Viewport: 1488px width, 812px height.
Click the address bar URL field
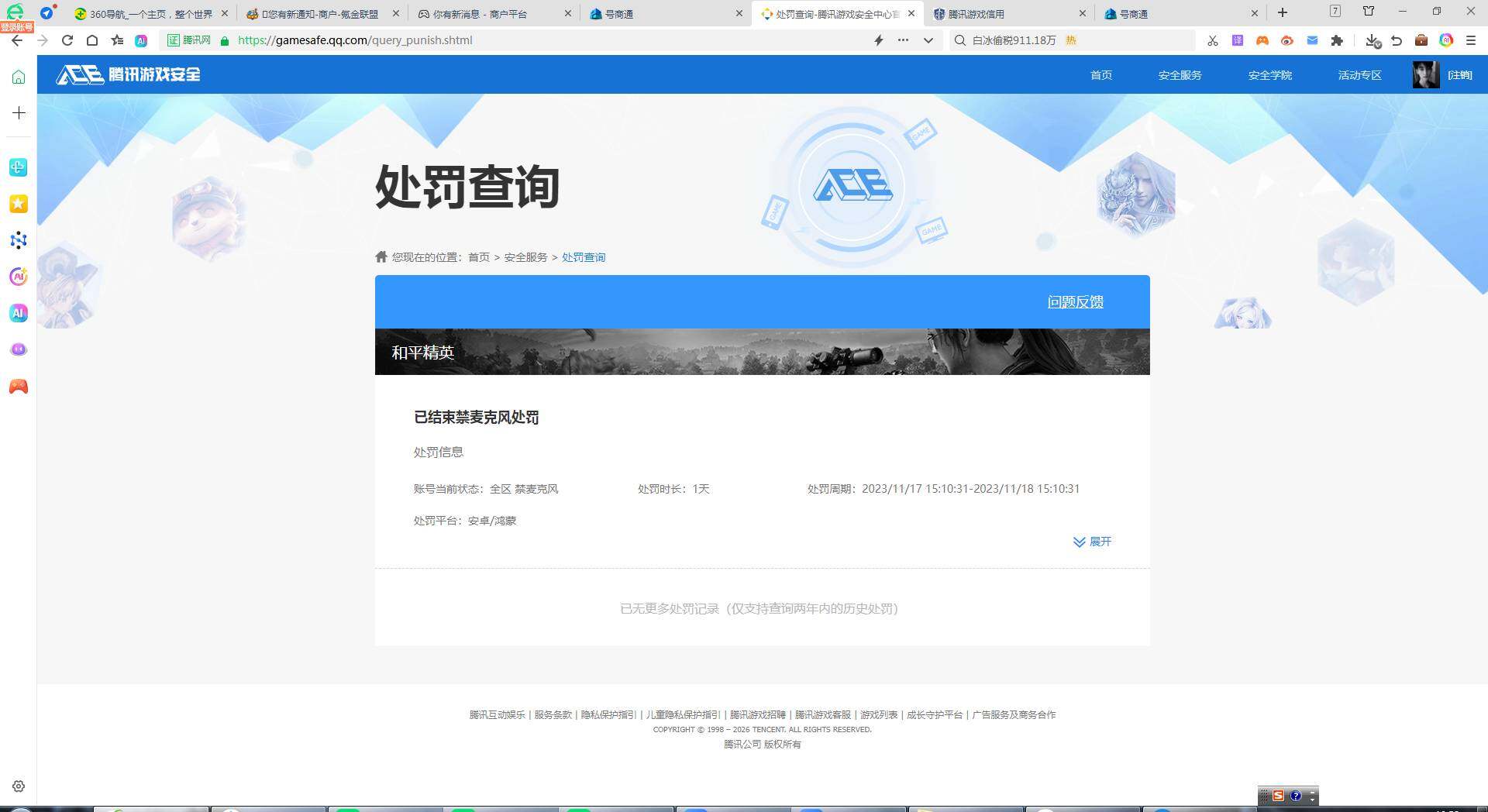[x=550, y=40]
